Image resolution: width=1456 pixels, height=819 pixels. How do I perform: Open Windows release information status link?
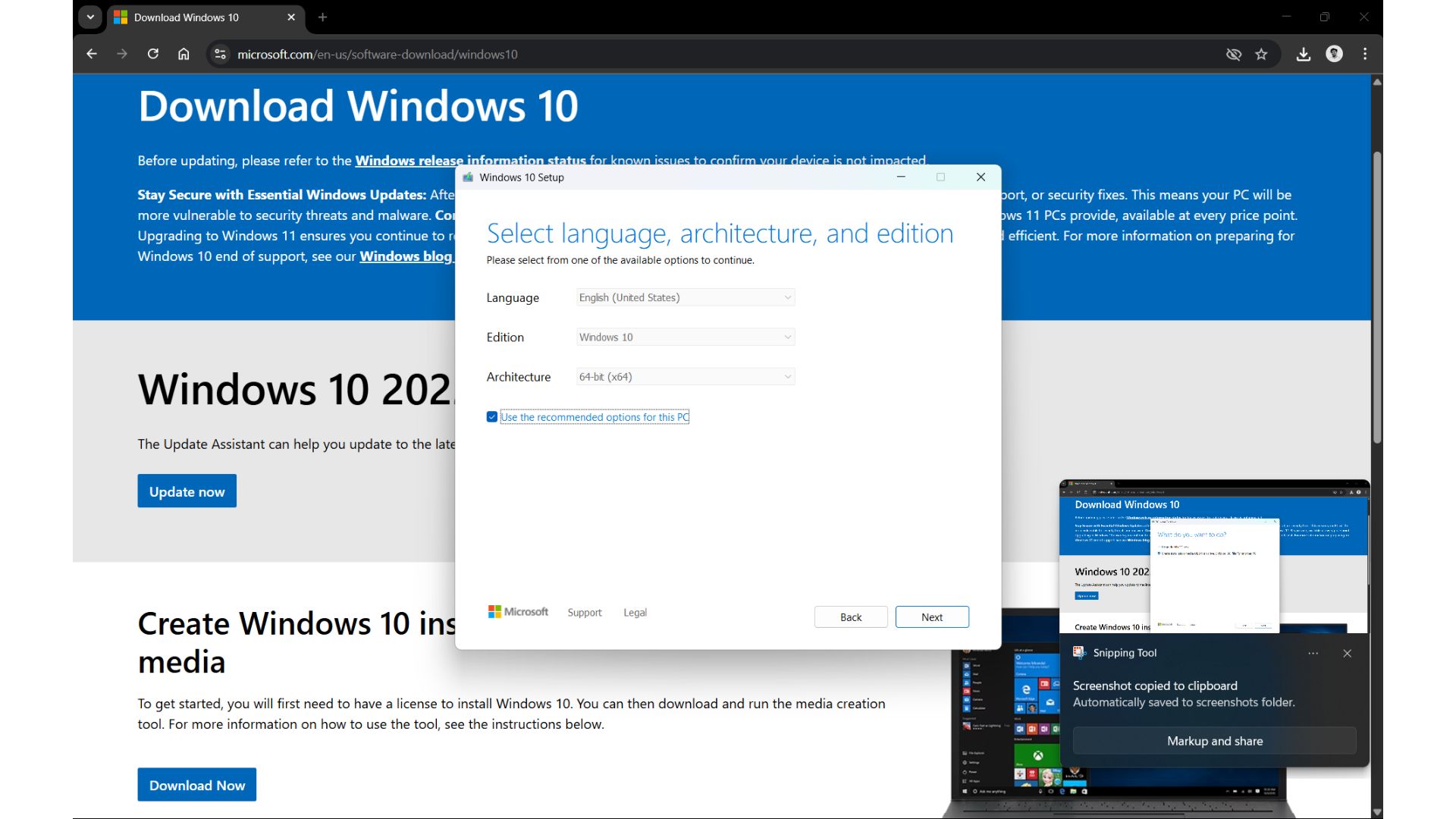pyautogui.click(x=470, y=161)
